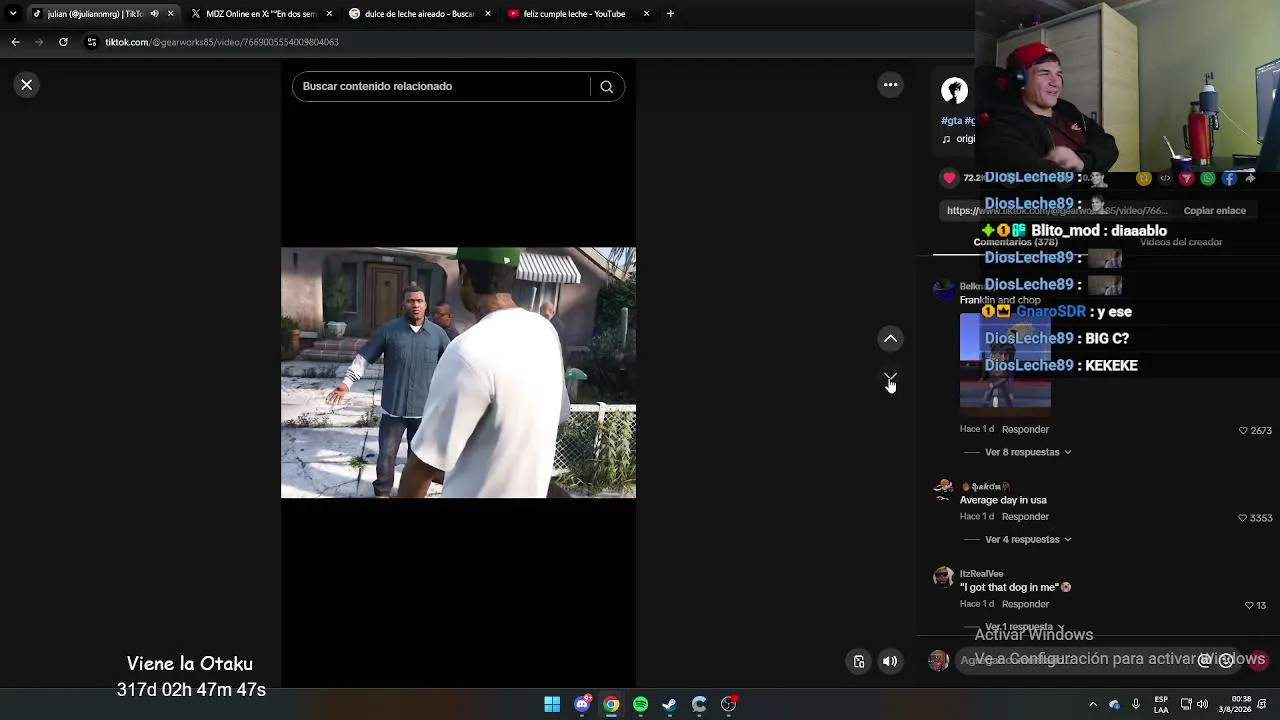
Task: Reply to the 'Average day in usa' comment
Action: (x=1025, y=517)
